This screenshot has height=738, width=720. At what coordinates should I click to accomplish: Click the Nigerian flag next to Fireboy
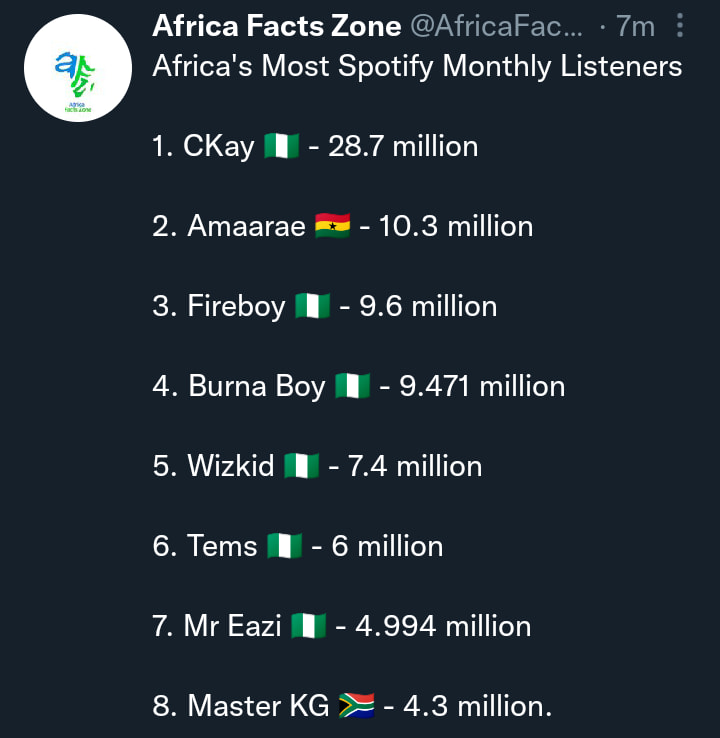[312, 305]
